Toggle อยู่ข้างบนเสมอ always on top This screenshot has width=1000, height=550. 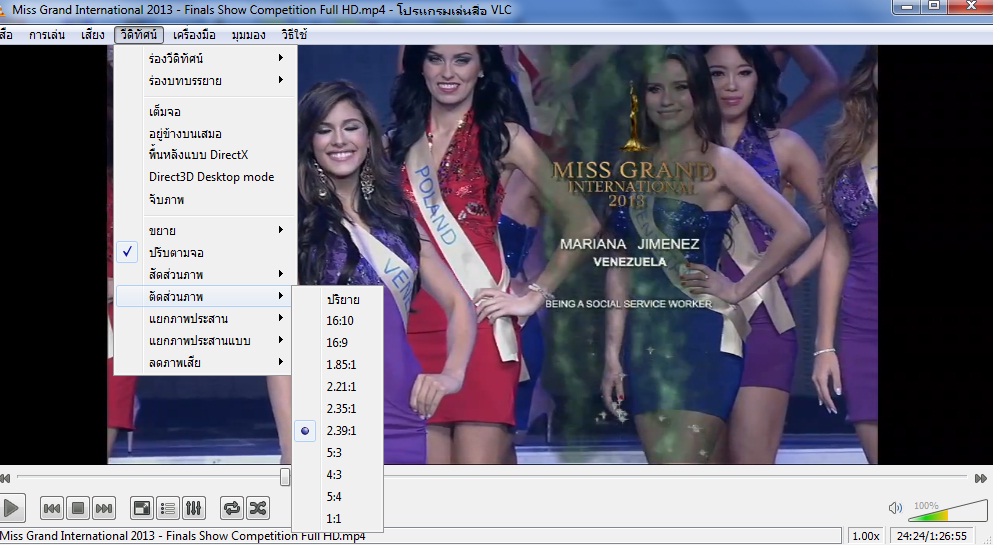[x=203, y=133]
